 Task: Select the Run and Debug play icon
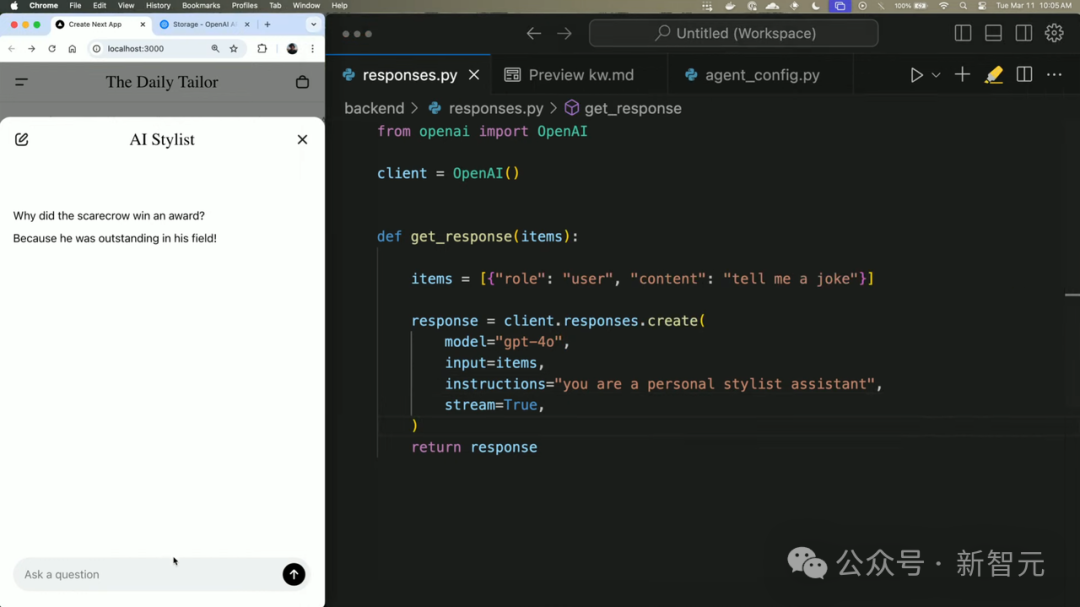916,74
